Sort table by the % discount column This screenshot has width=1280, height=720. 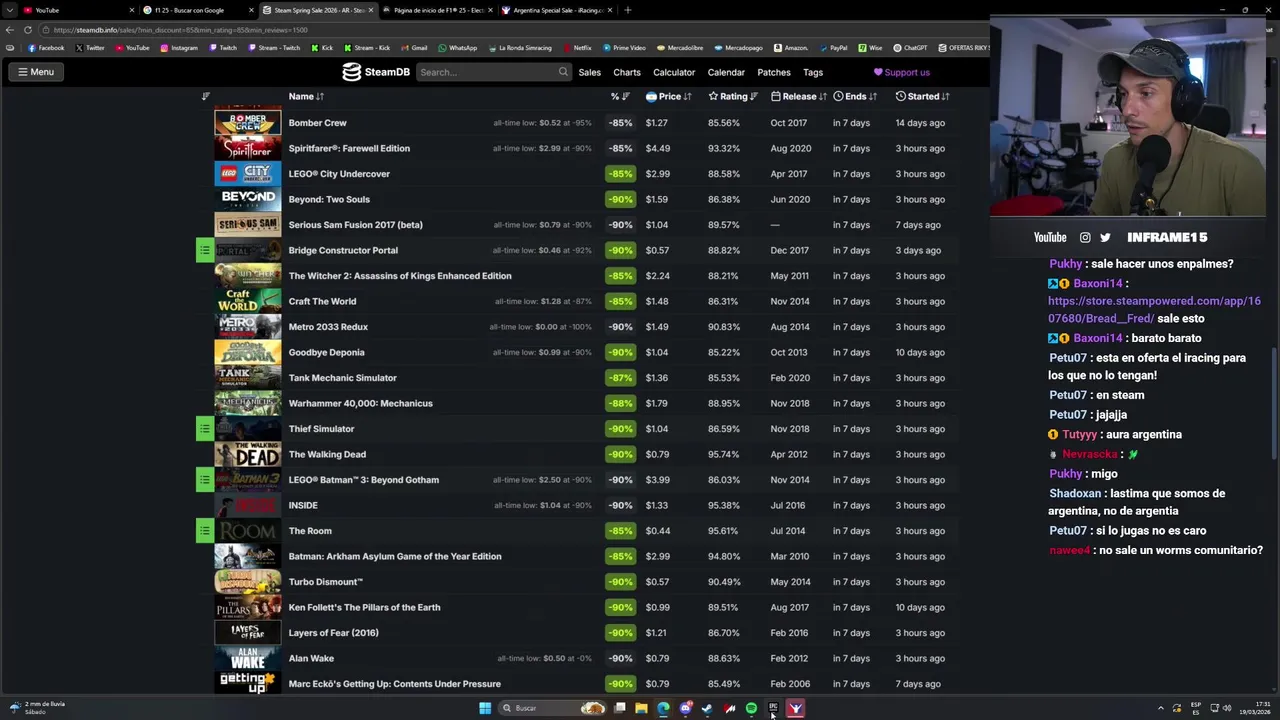[620, 96]
